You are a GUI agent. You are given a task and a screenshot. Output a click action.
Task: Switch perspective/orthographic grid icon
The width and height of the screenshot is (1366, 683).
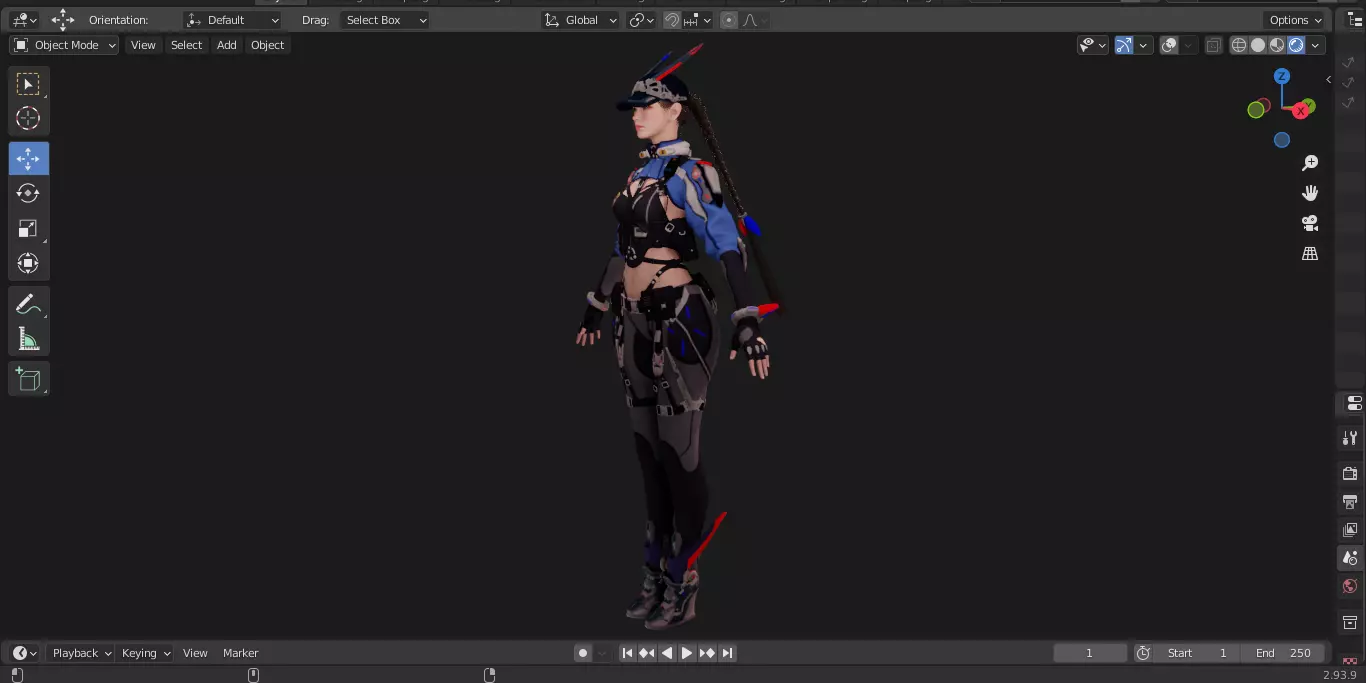coord(1310,253)
